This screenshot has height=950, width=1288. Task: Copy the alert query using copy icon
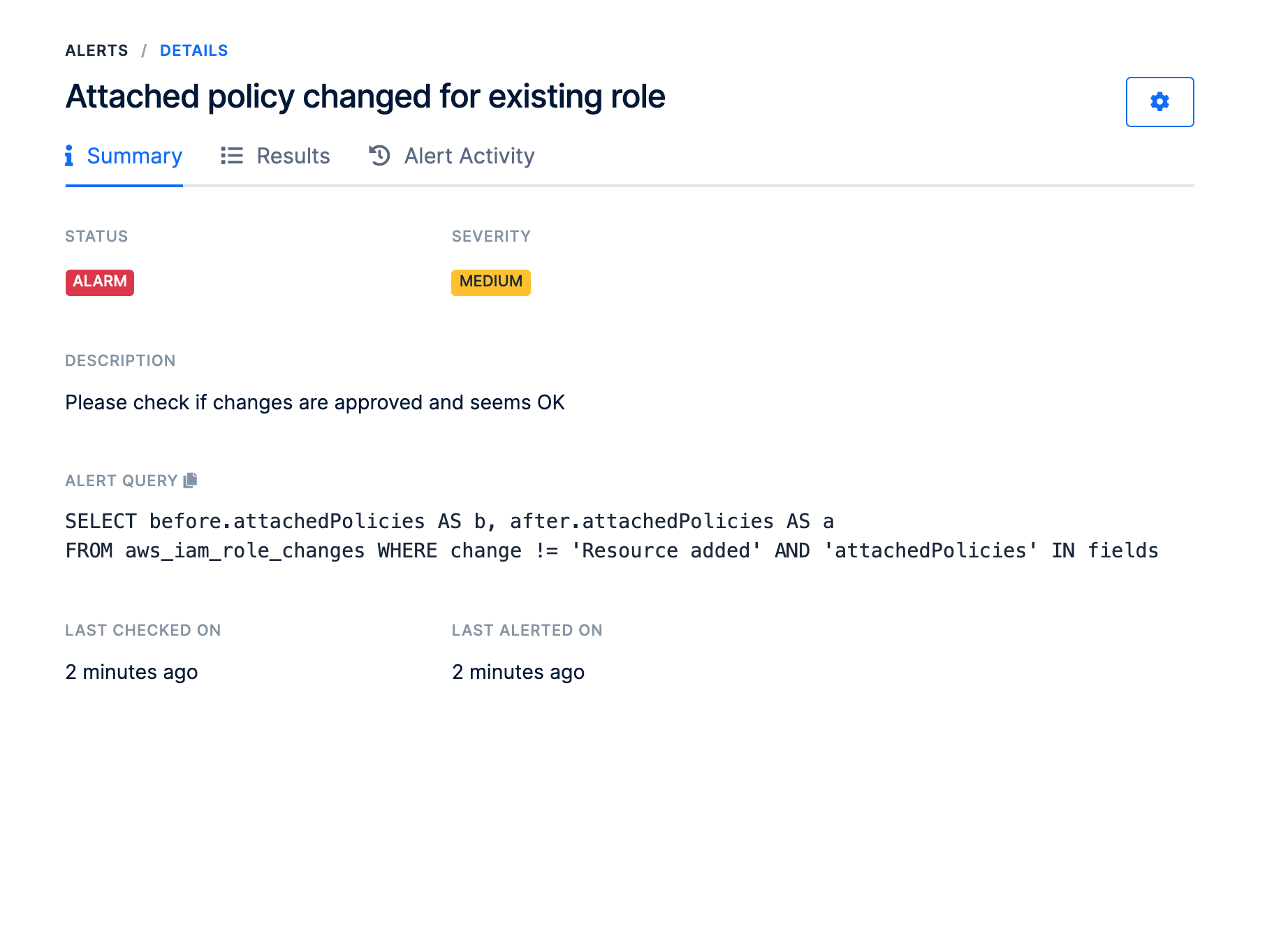[x=191, y=481]
